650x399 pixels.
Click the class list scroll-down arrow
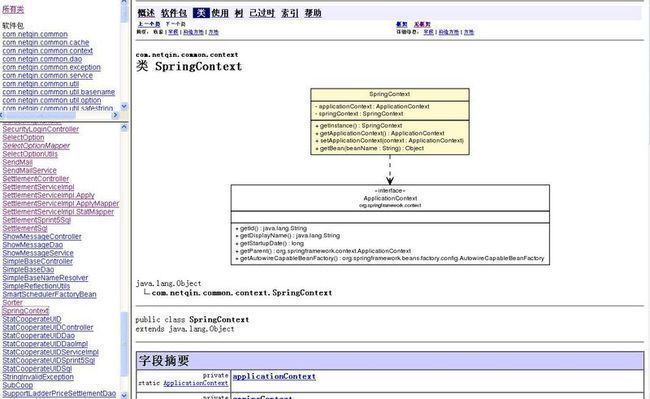[x=124, y=395]
